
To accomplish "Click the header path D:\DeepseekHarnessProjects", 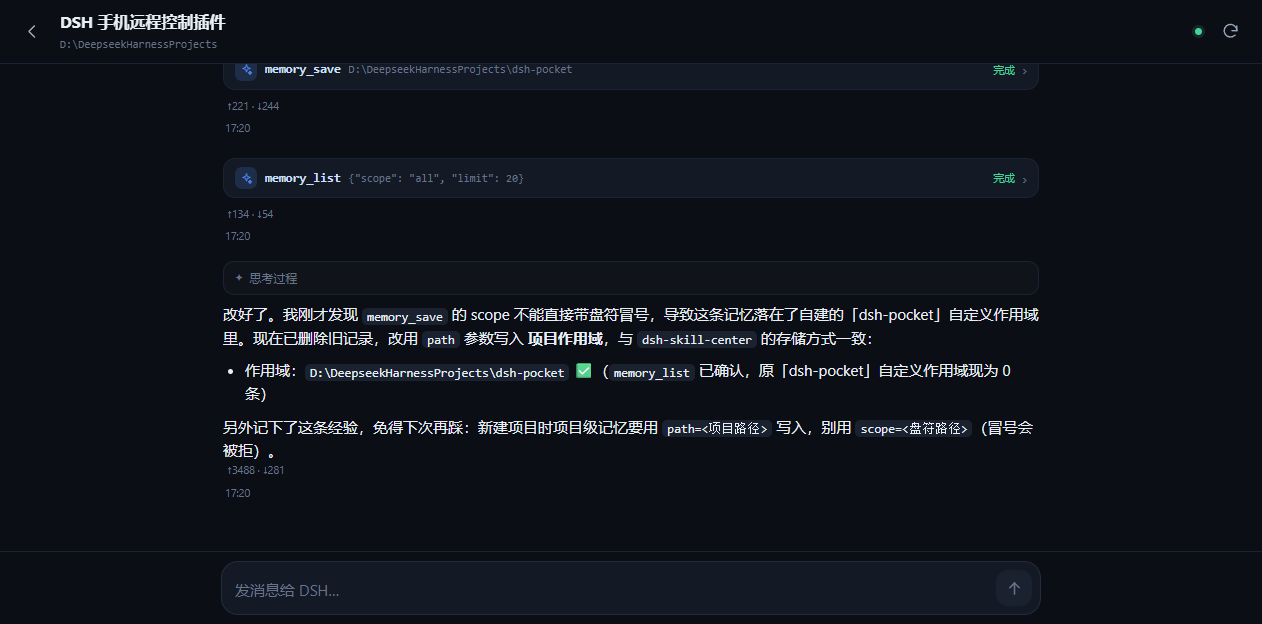I will (x=138, y=45).
